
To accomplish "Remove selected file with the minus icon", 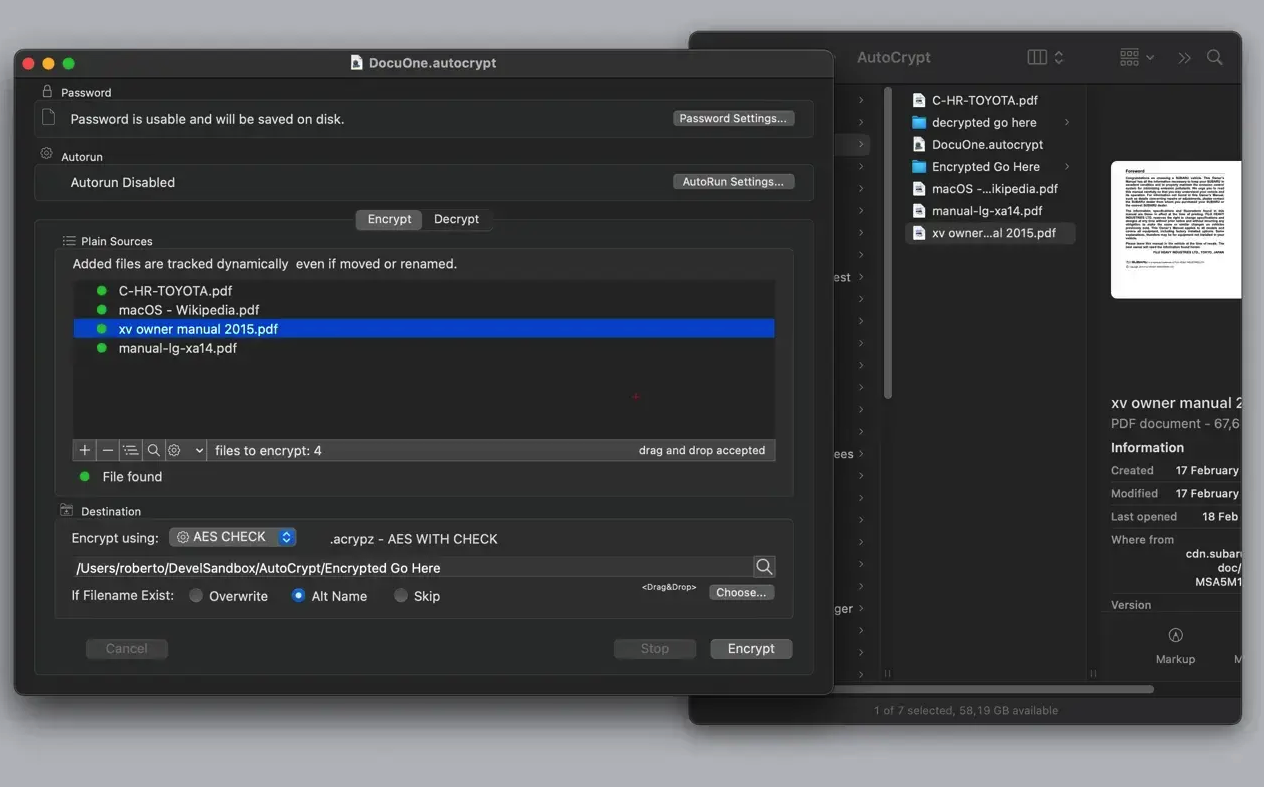I will 108,450.
